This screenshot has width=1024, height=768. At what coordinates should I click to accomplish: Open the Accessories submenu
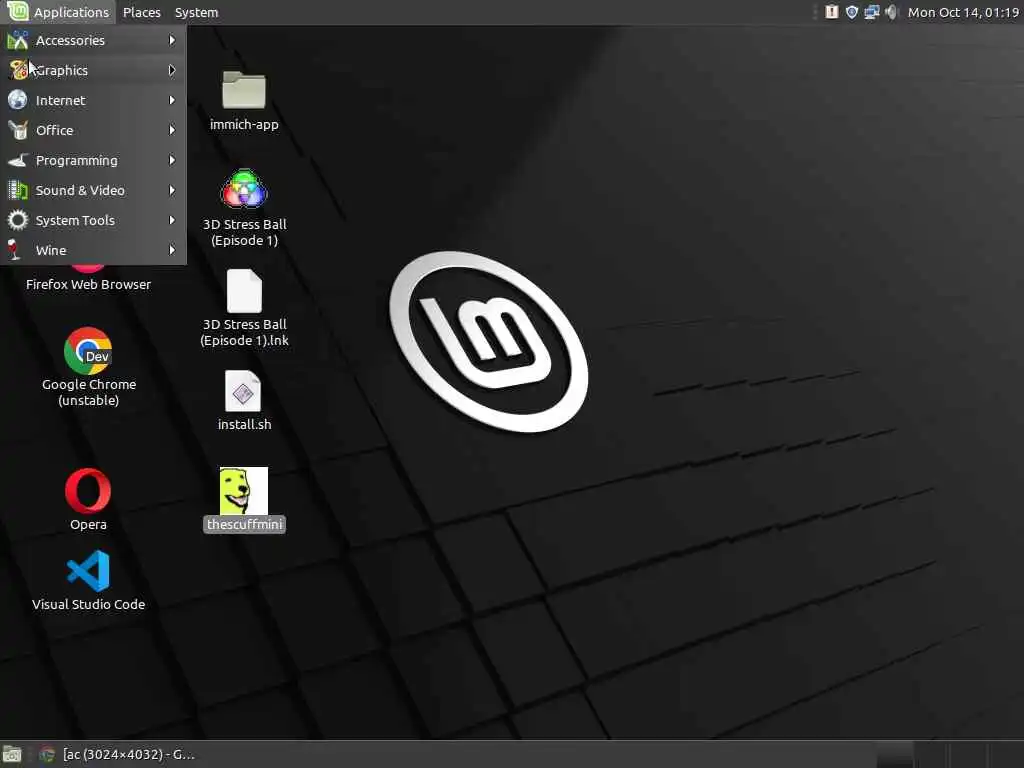click(93, 40)
